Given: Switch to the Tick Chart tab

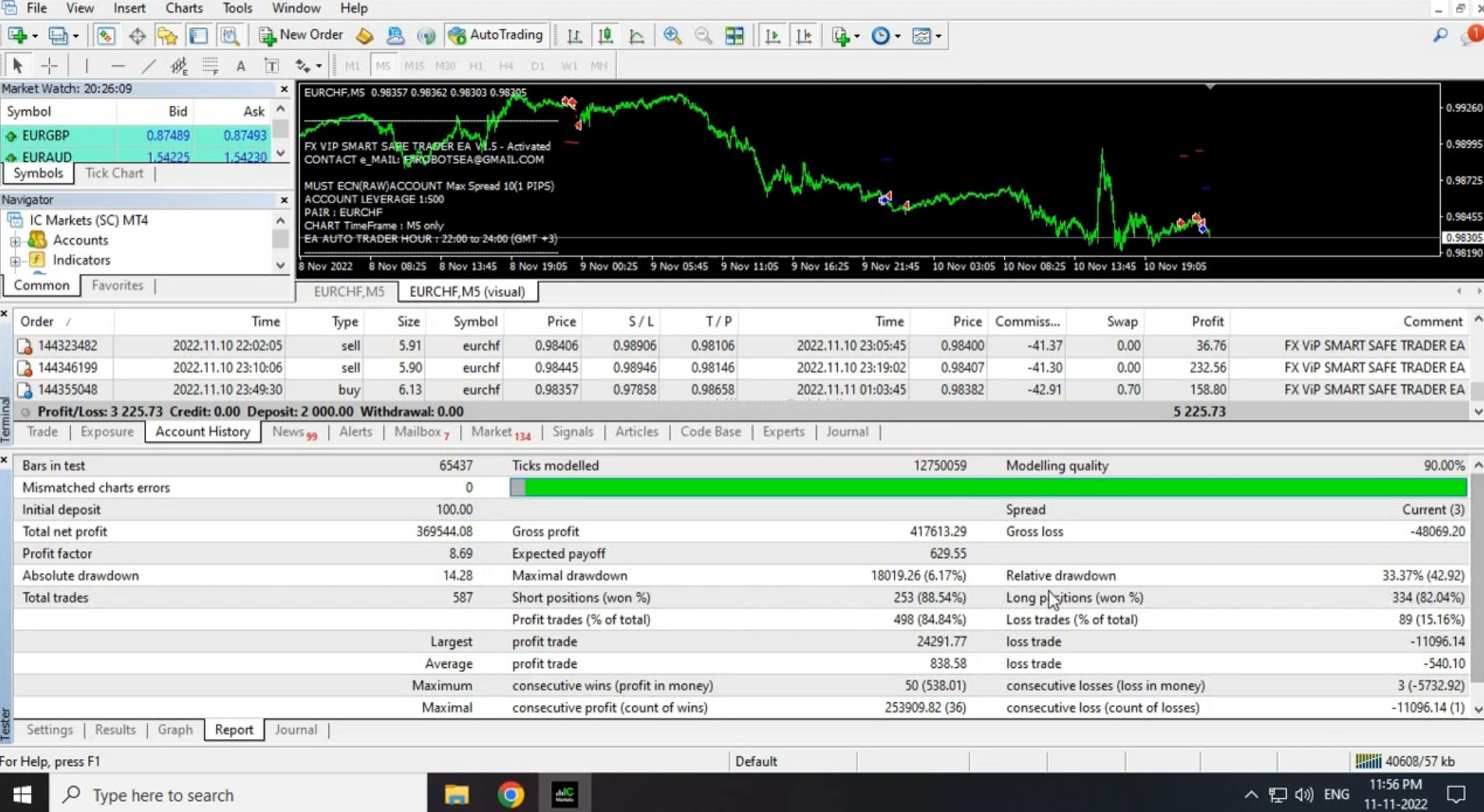Looking at the screenshot, I should click(114, 173).
